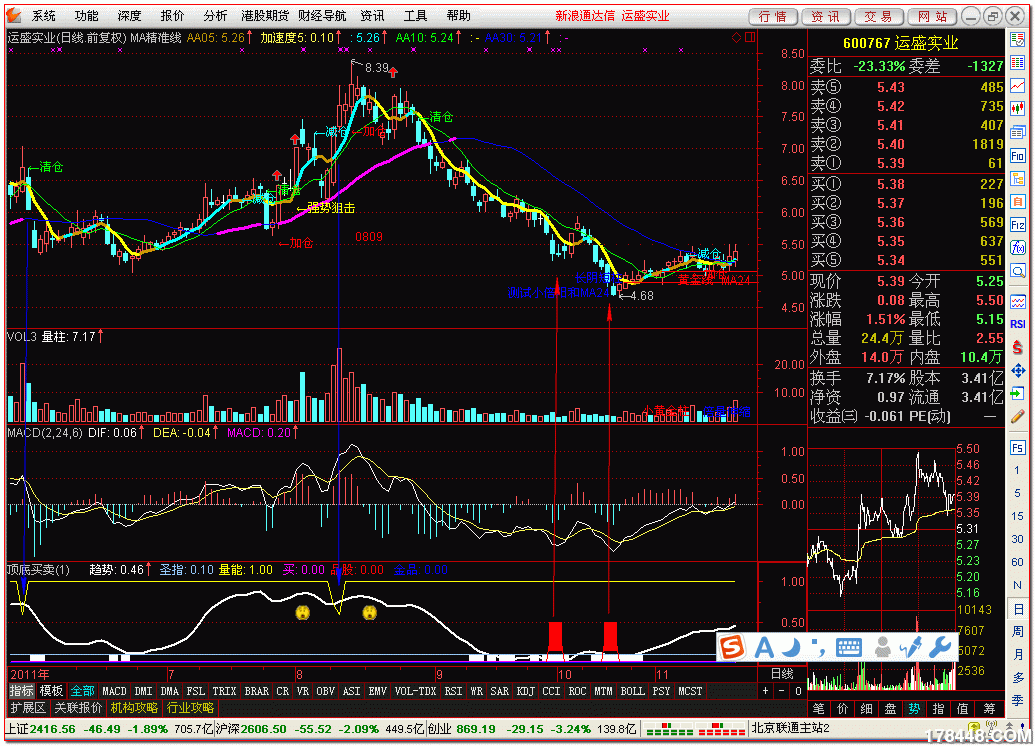Viewport: 1035px width, 746px height.
Task: Click the red S dollar icon in sidebar
Action: click(1017, 348)
